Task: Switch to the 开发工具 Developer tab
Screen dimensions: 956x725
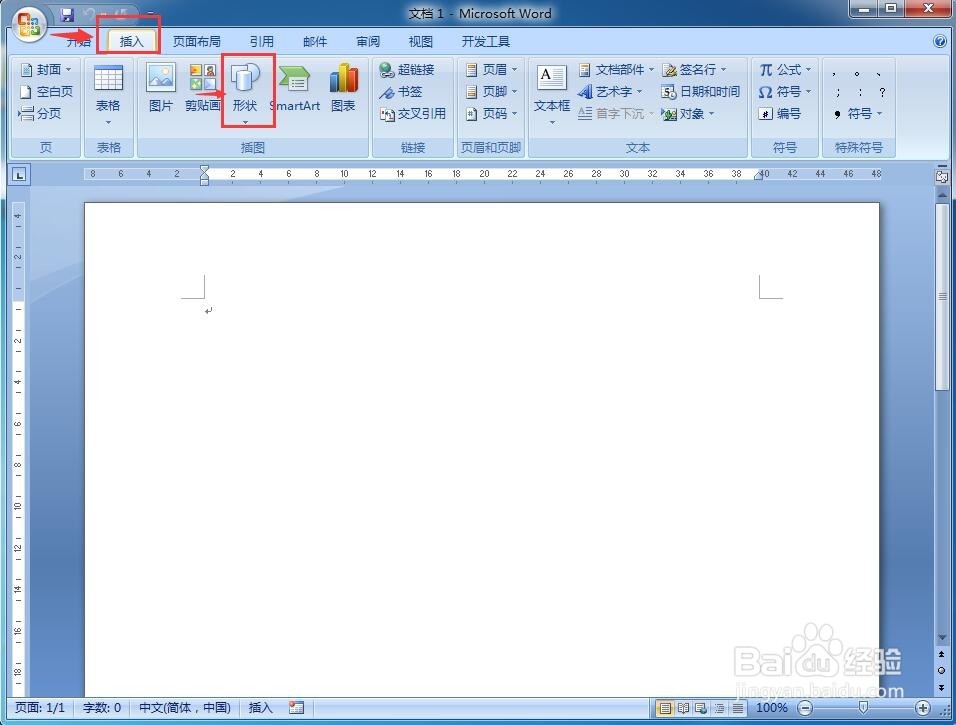Action: [485, 41]
